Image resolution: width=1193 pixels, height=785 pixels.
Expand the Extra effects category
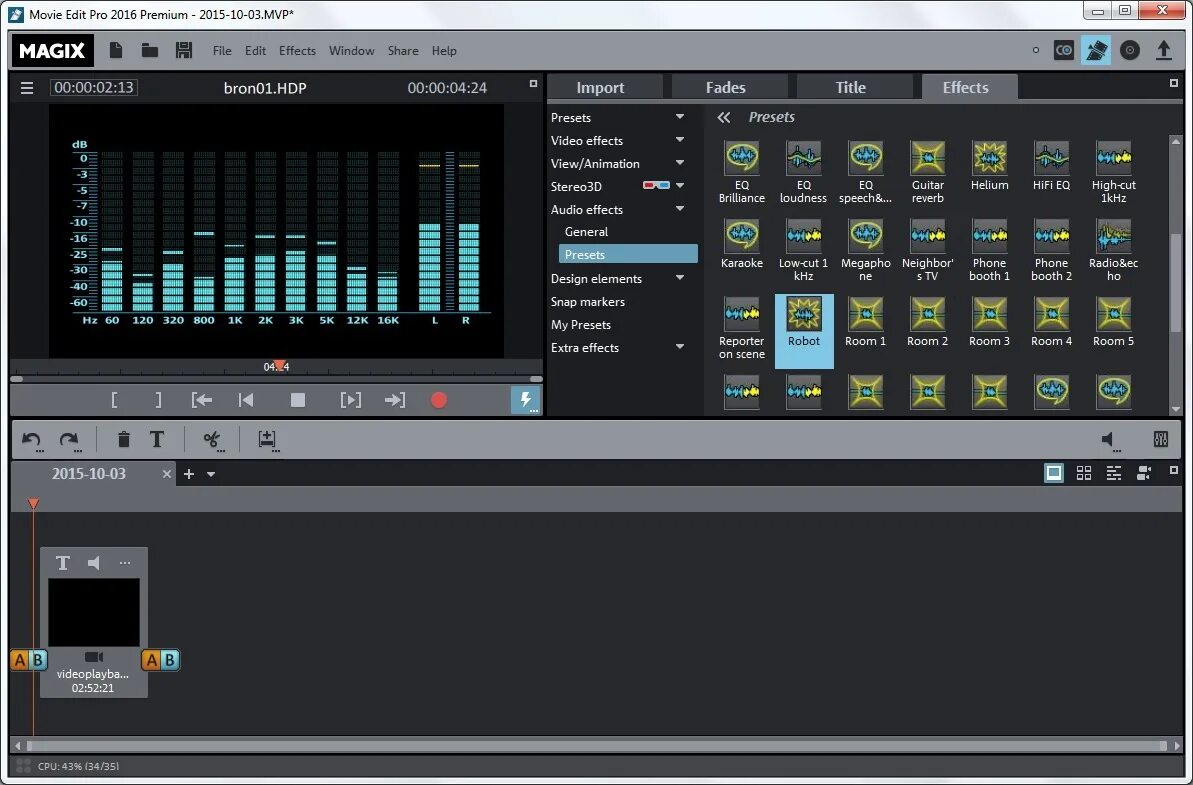click(x=679, y=347)
